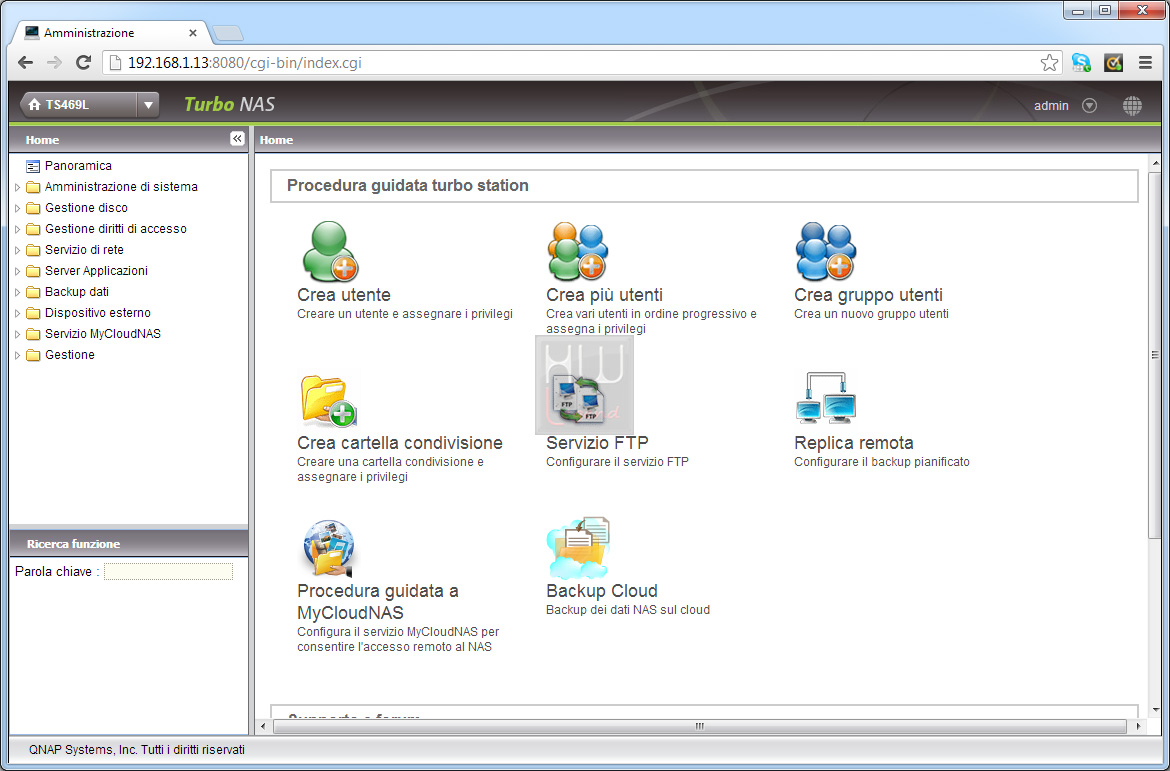This screenshot has height=771, width=1170.
Task: Click the scroll up arrow
Action: pyautogui.click(x=1156, y=162)
